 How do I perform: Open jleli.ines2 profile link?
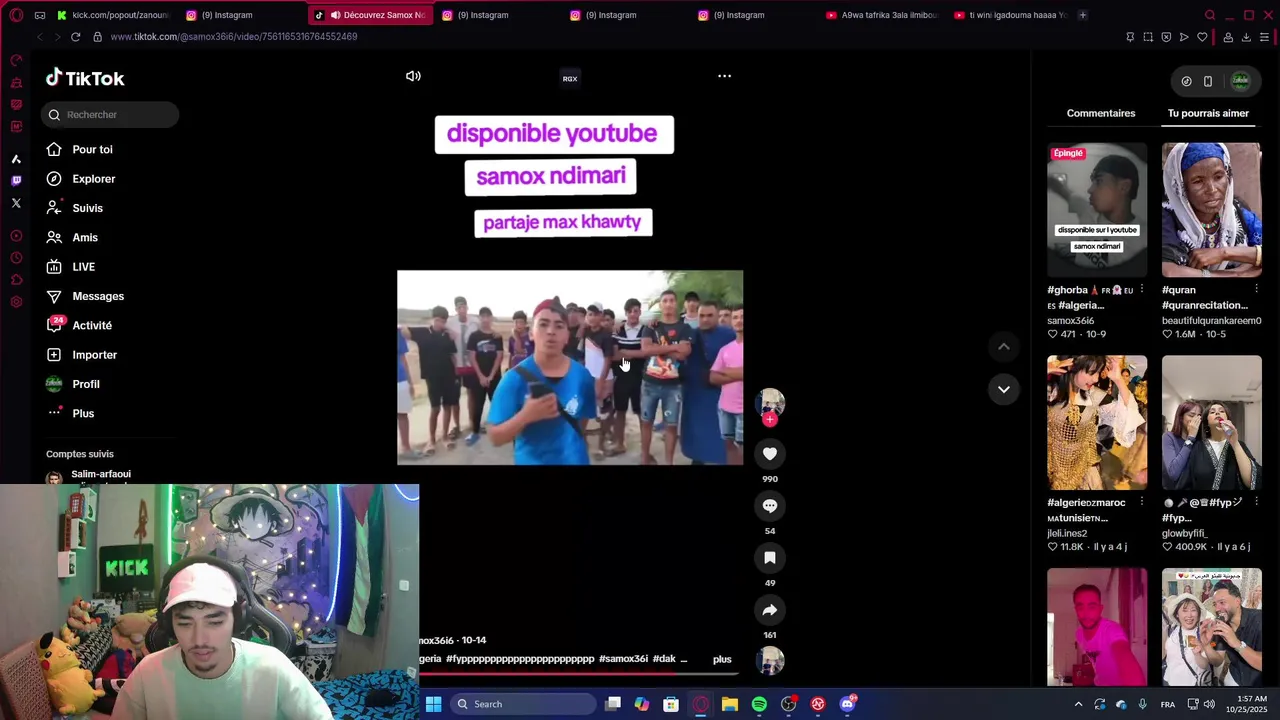(1067, 534)
